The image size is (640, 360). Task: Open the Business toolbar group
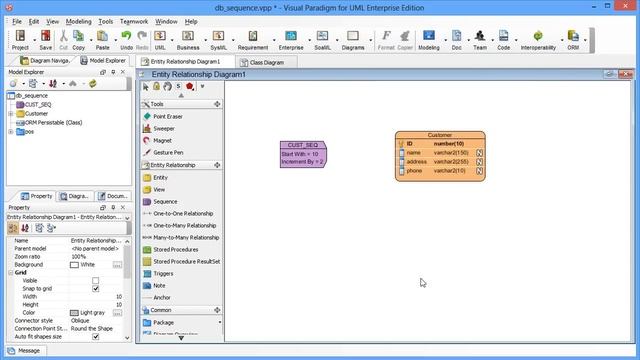tap(188, 40)
